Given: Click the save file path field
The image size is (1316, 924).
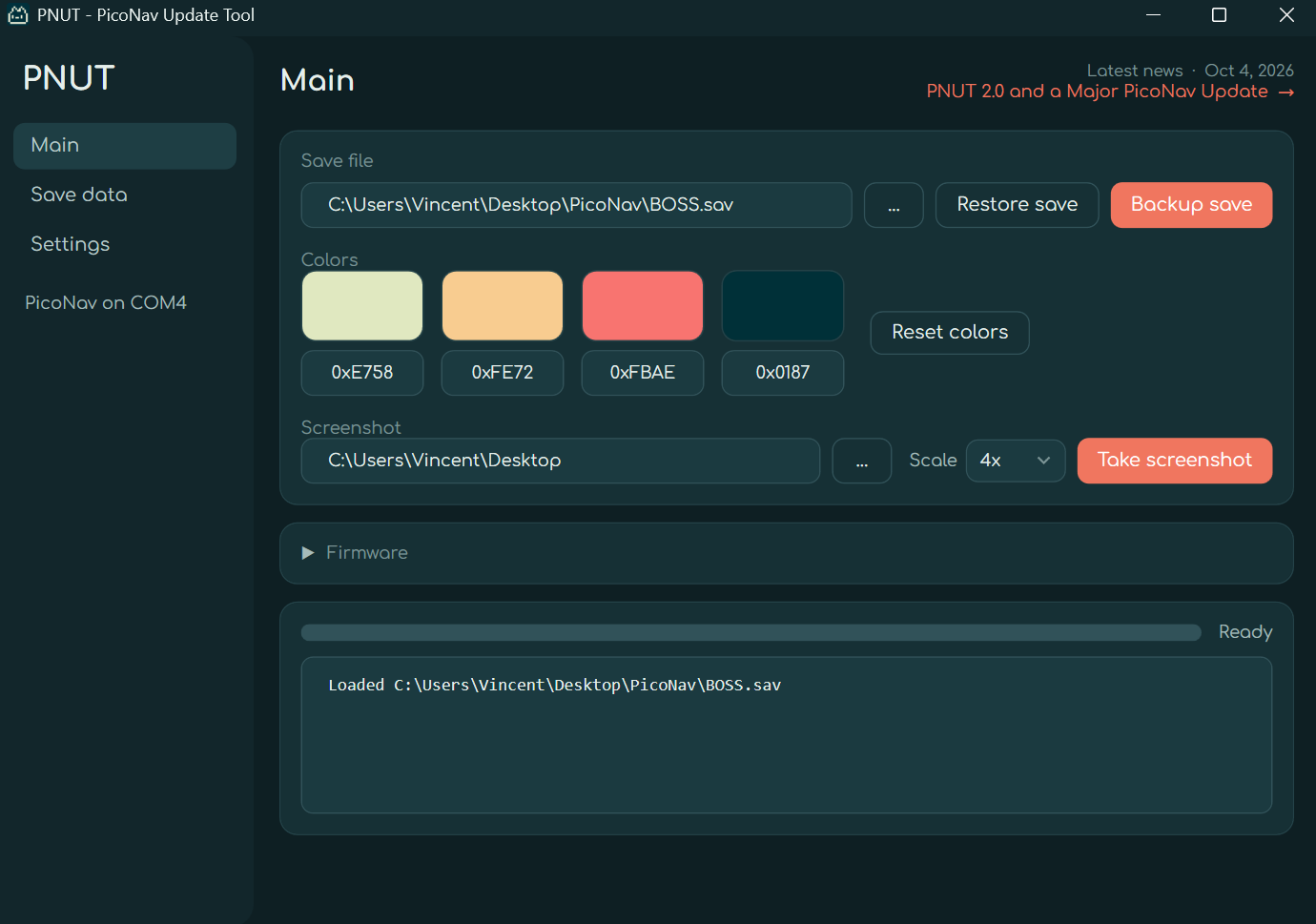Looking at the screenshot, I should pyautogui.click(x=577, y=205).
